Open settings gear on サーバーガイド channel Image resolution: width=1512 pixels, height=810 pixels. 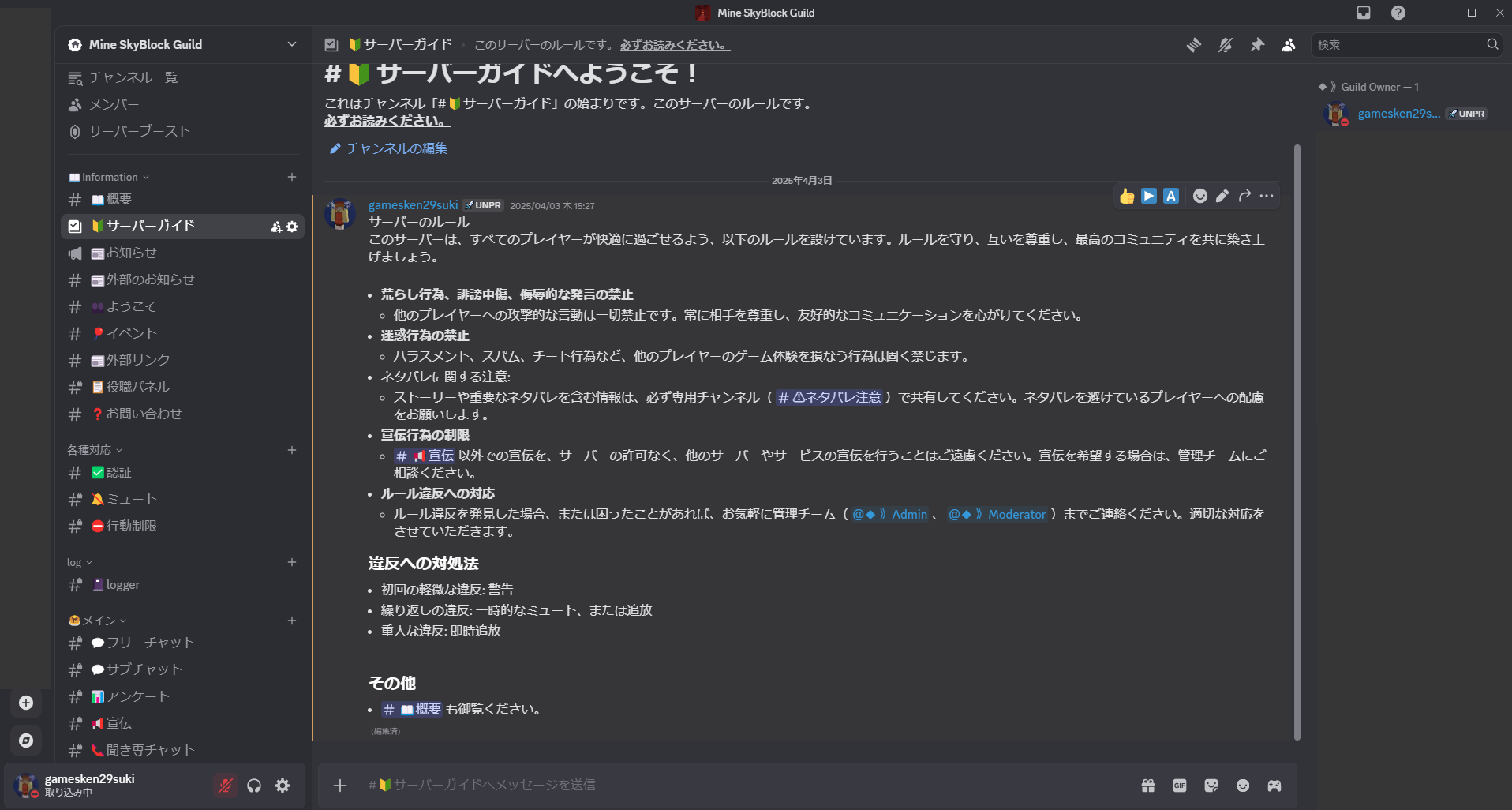pos(292,227)
